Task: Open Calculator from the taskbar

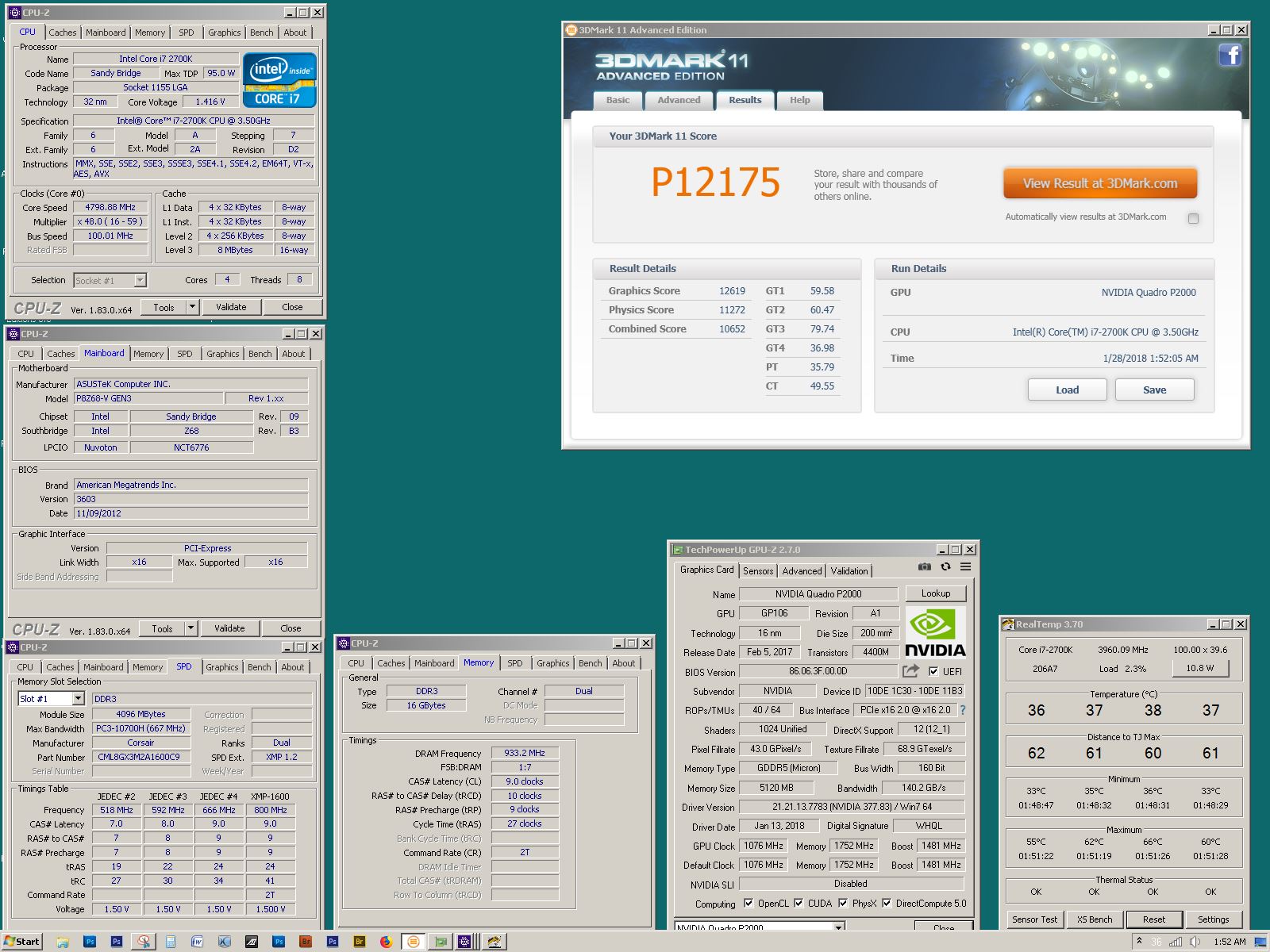Action: pyautogui.click(x=171, y=942)
